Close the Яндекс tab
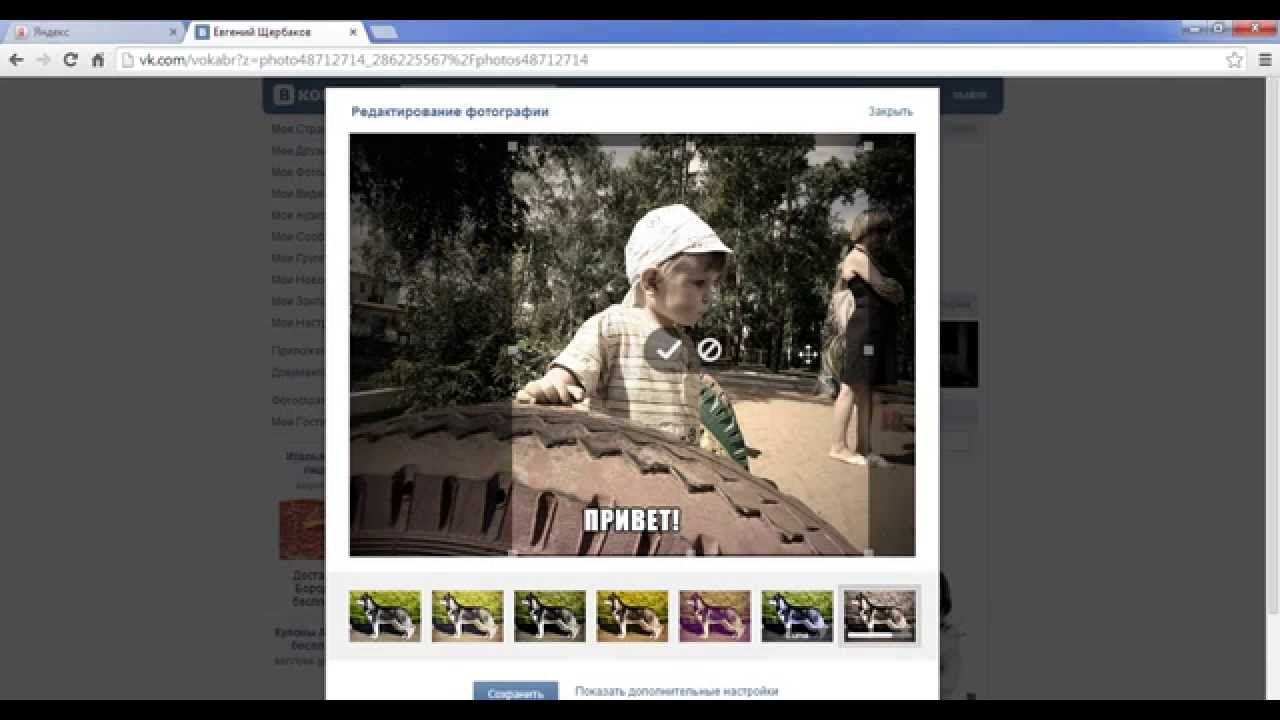Screen dimensions: 1280x720 (173, 32)
